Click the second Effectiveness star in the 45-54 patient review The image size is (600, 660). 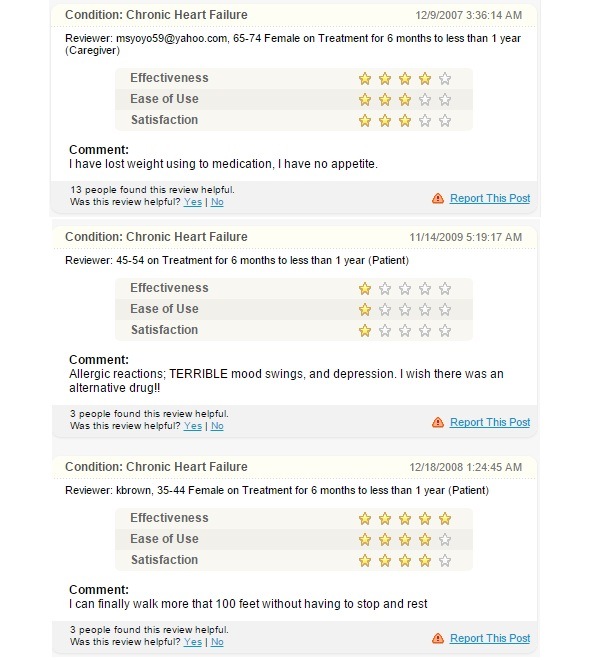tap(385, 289)
